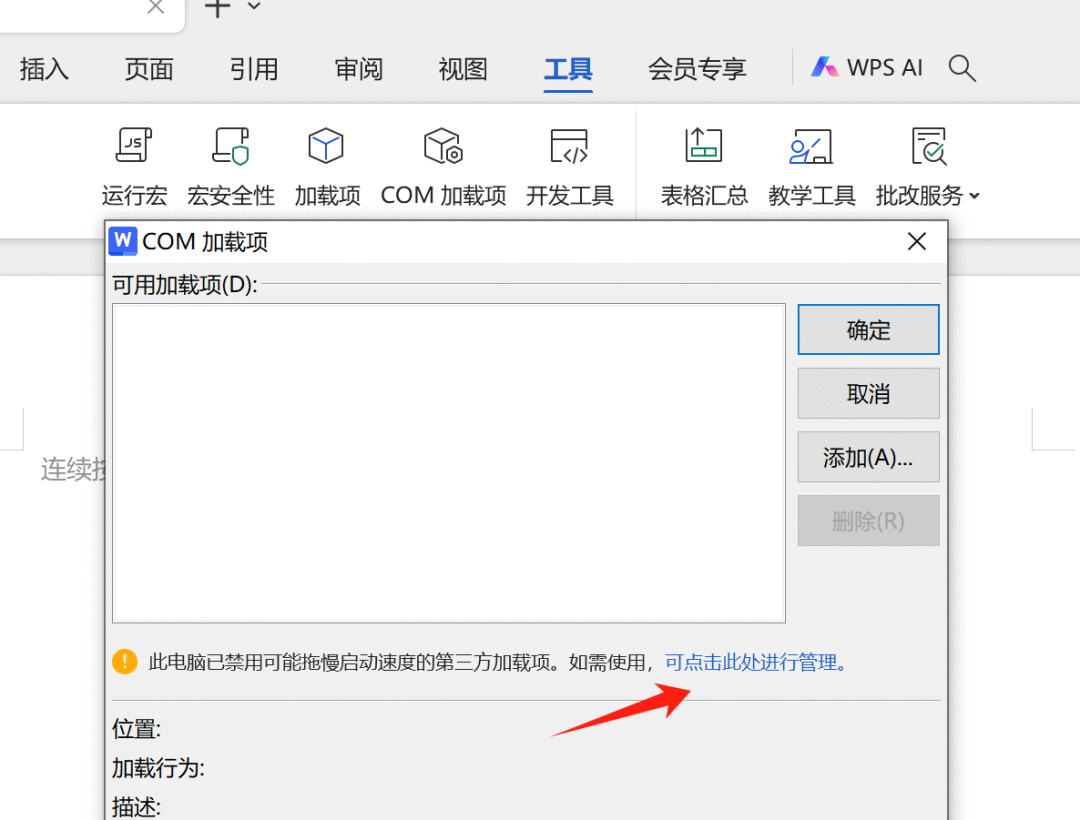The height and width of the screenshot is (820, 1080).
Task: Open 宏安全性 macro security settings
Action: click(230, 165)
